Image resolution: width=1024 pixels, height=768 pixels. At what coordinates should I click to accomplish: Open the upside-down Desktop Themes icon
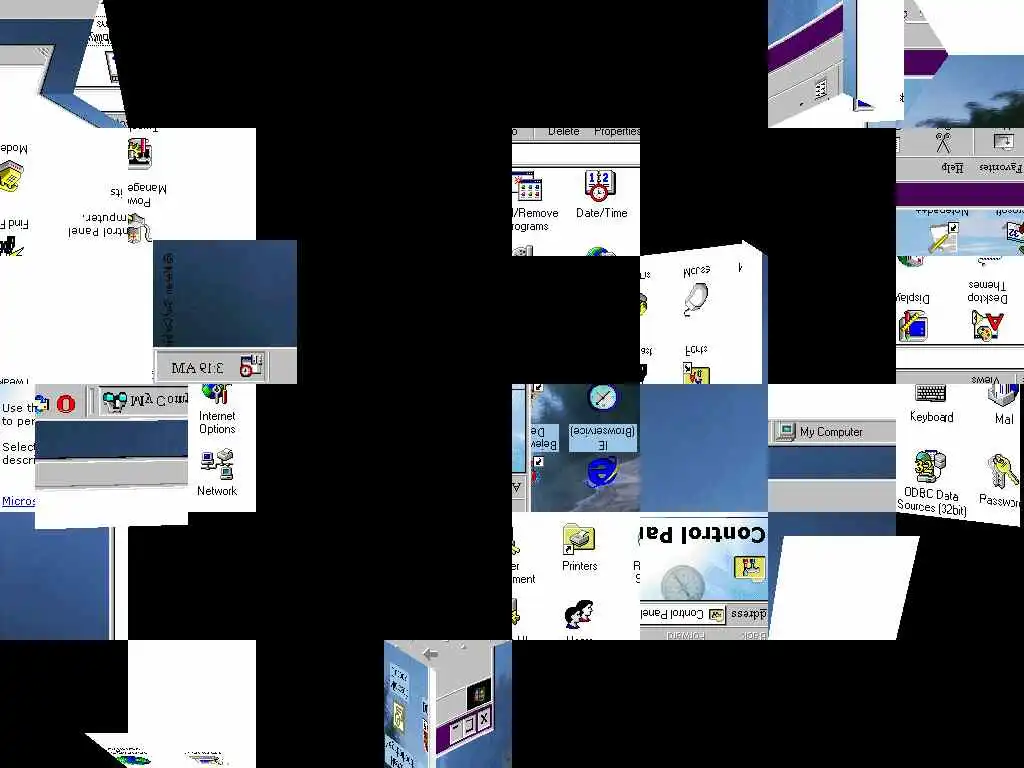coord(987,309)
